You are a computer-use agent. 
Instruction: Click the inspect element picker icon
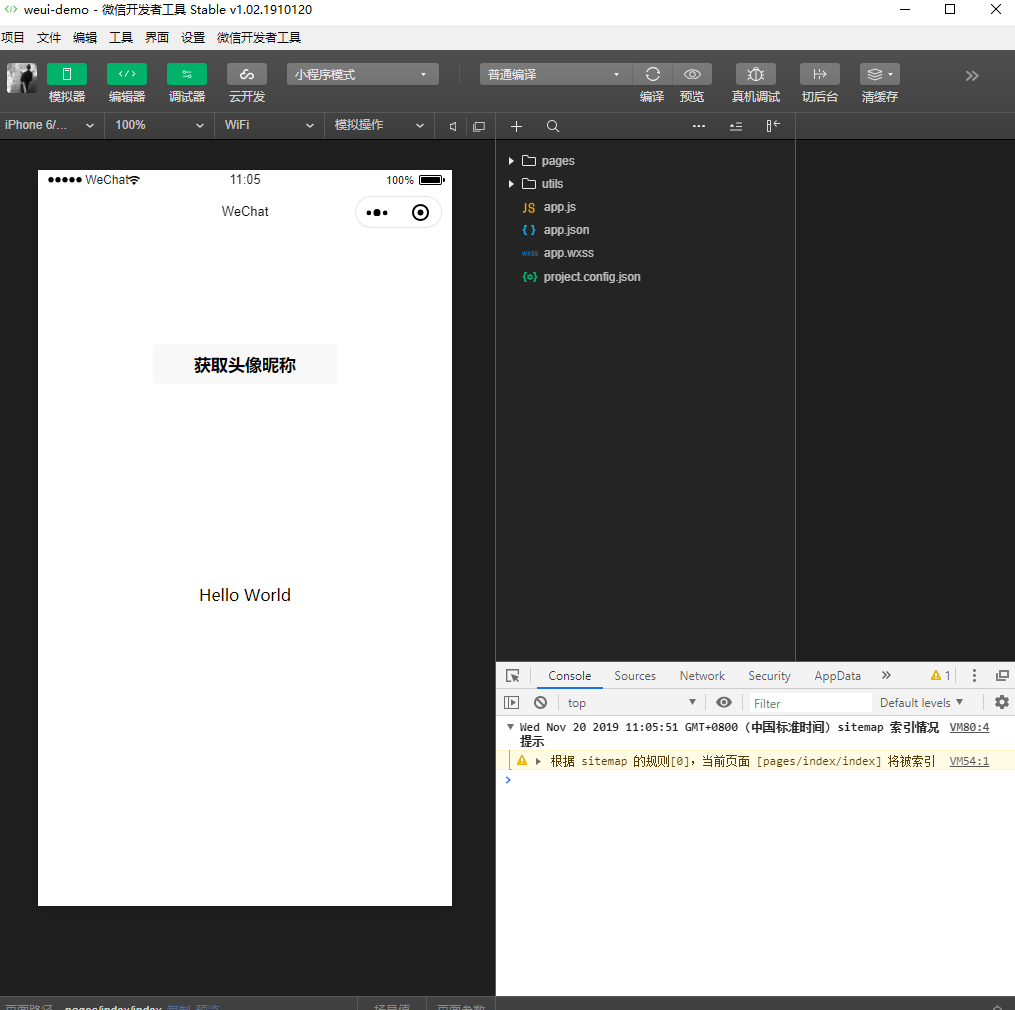point(513,676)
